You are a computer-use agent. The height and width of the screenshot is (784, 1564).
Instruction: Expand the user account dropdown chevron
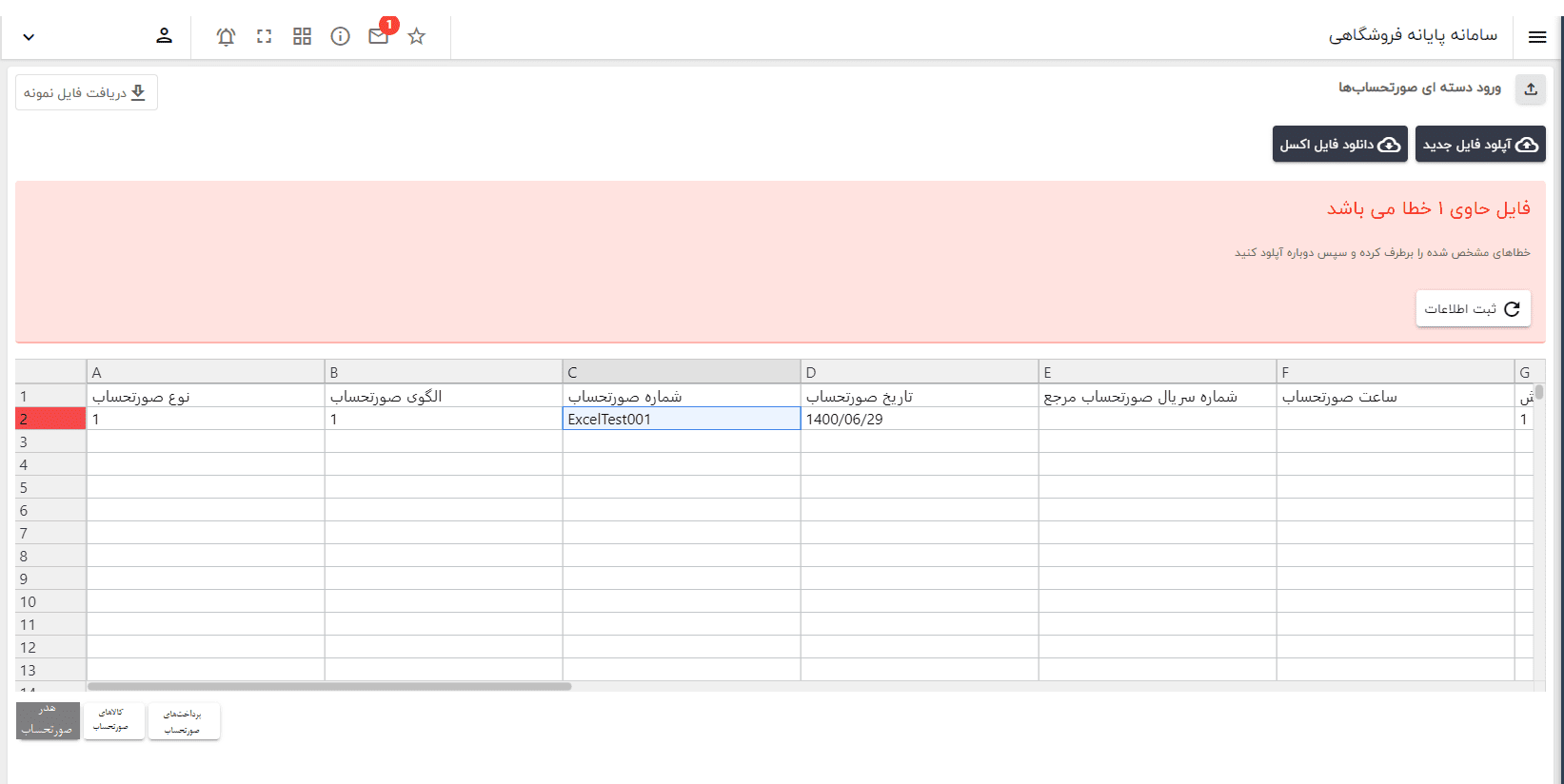(x=29, y=37)
